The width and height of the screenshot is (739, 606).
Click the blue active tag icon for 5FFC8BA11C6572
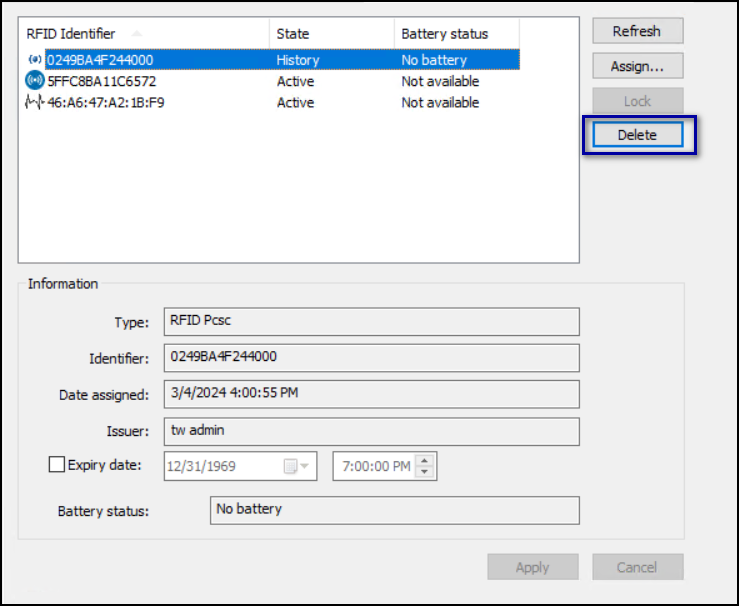(x=34, y=80)
